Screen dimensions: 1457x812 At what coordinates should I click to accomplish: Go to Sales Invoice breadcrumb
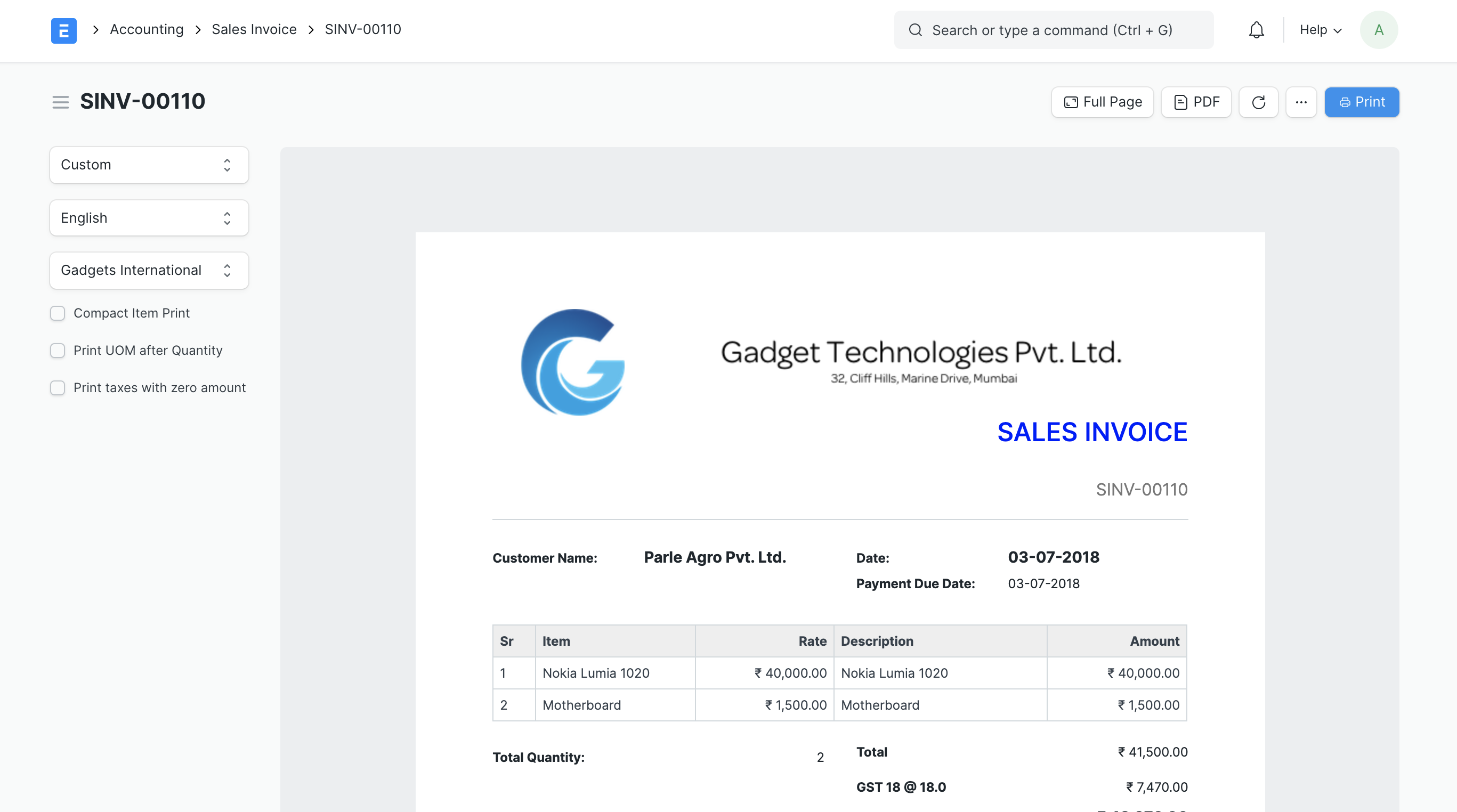point(254,29)
